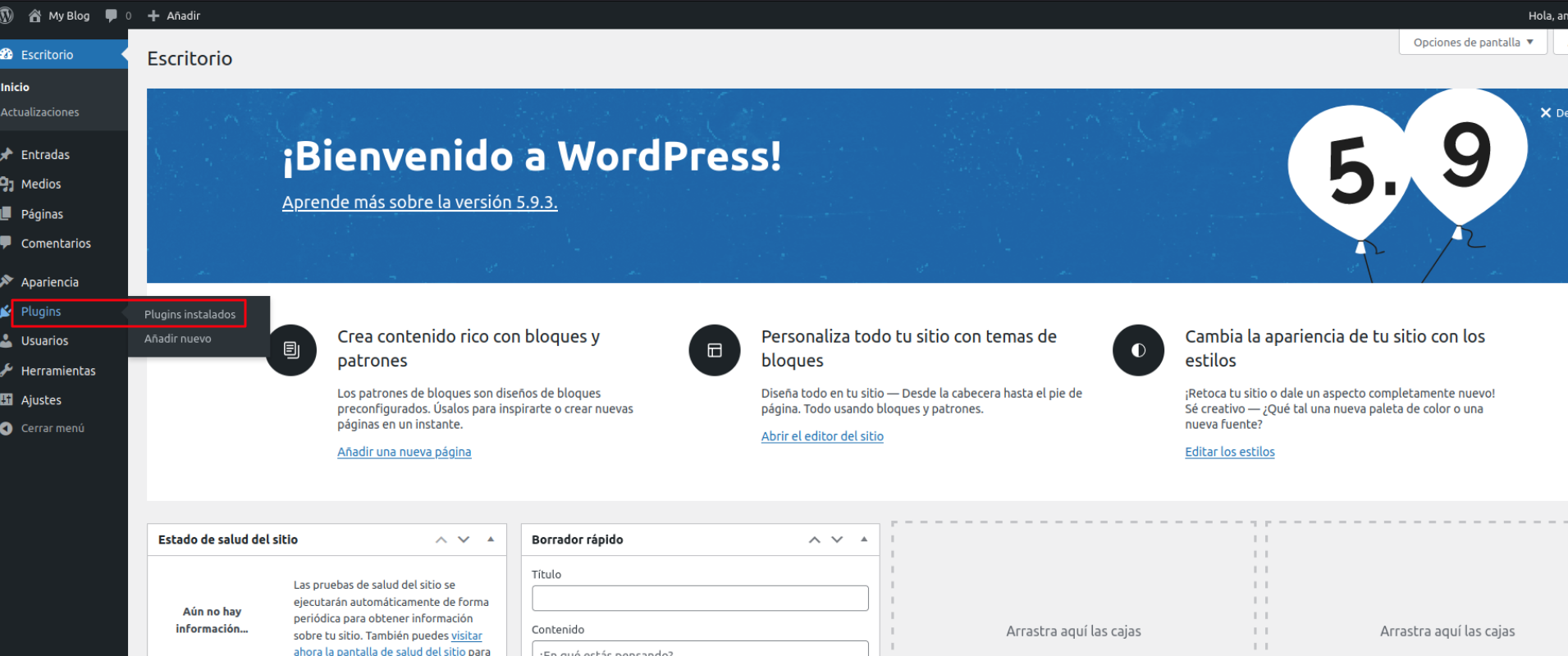Viewport: 1568px width, 656px height.
Task: Click the Herramientas wrench icon
Action: click(x=7, y=370)
